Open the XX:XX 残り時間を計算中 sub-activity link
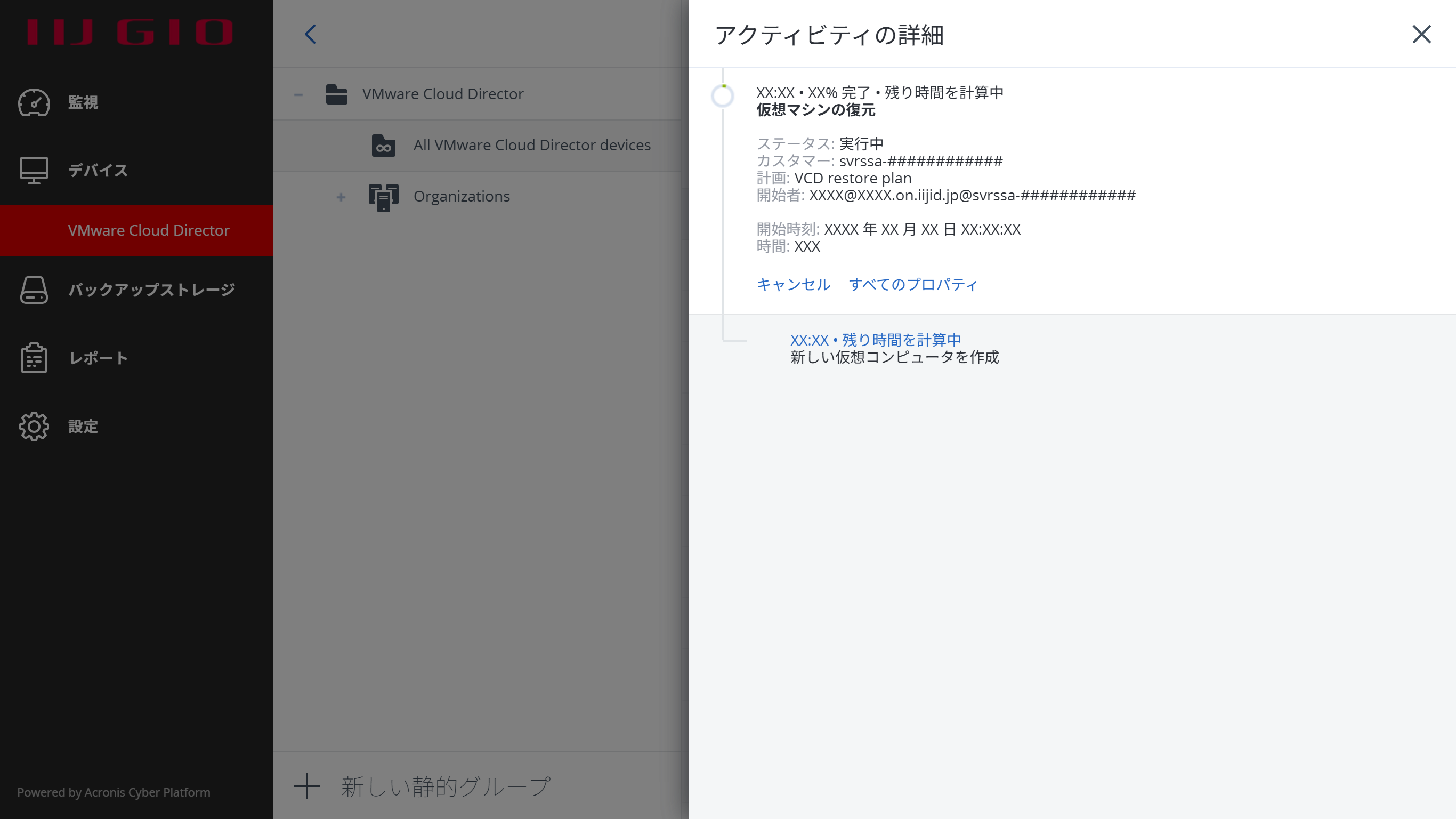Screen dimensions: 1456x819 (875, 339)
